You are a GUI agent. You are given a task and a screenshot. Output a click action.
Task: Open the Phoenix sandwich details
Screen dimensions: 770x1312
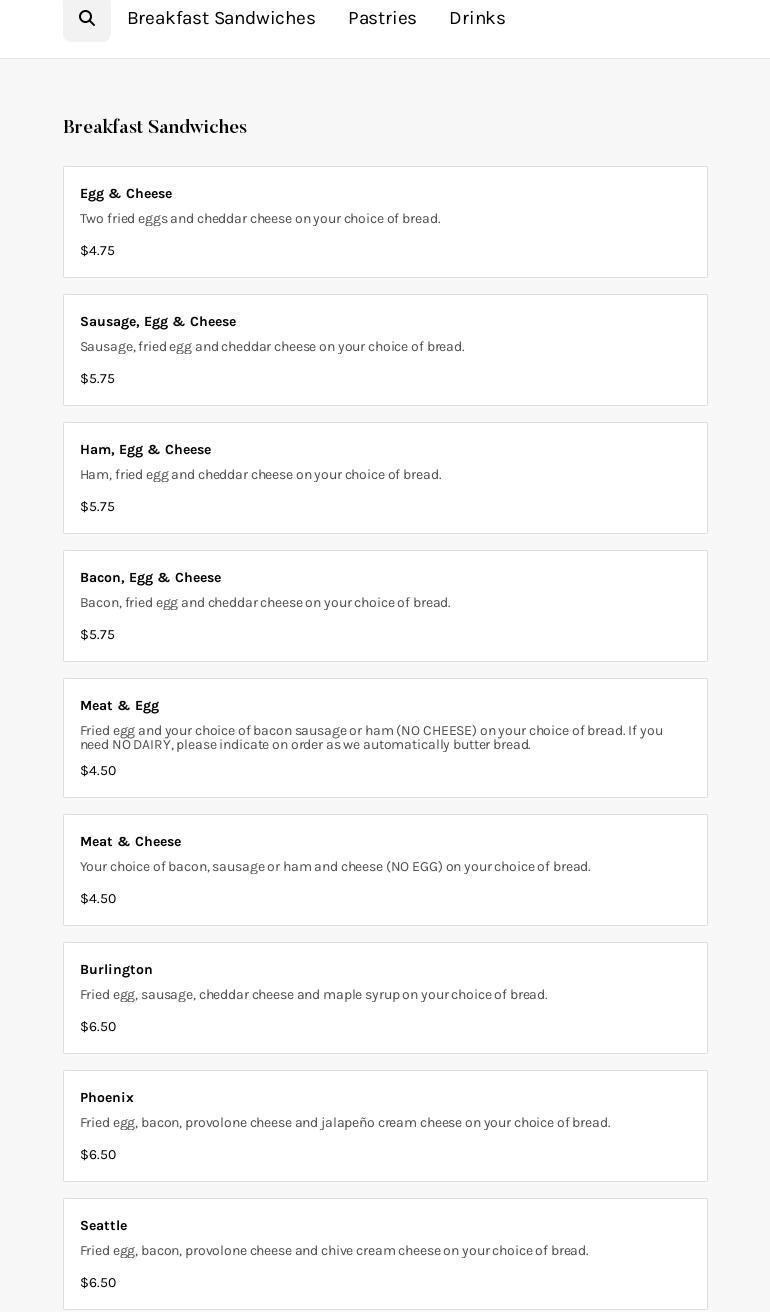click(x=106, y=1098)
